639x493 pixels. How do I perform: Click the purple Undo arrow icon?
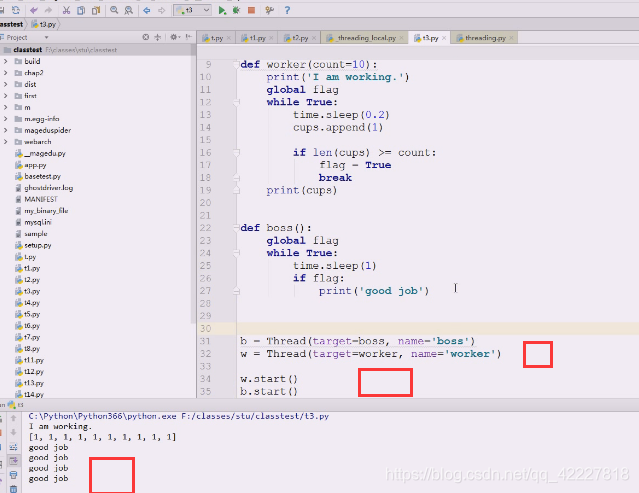coord(34,10)
